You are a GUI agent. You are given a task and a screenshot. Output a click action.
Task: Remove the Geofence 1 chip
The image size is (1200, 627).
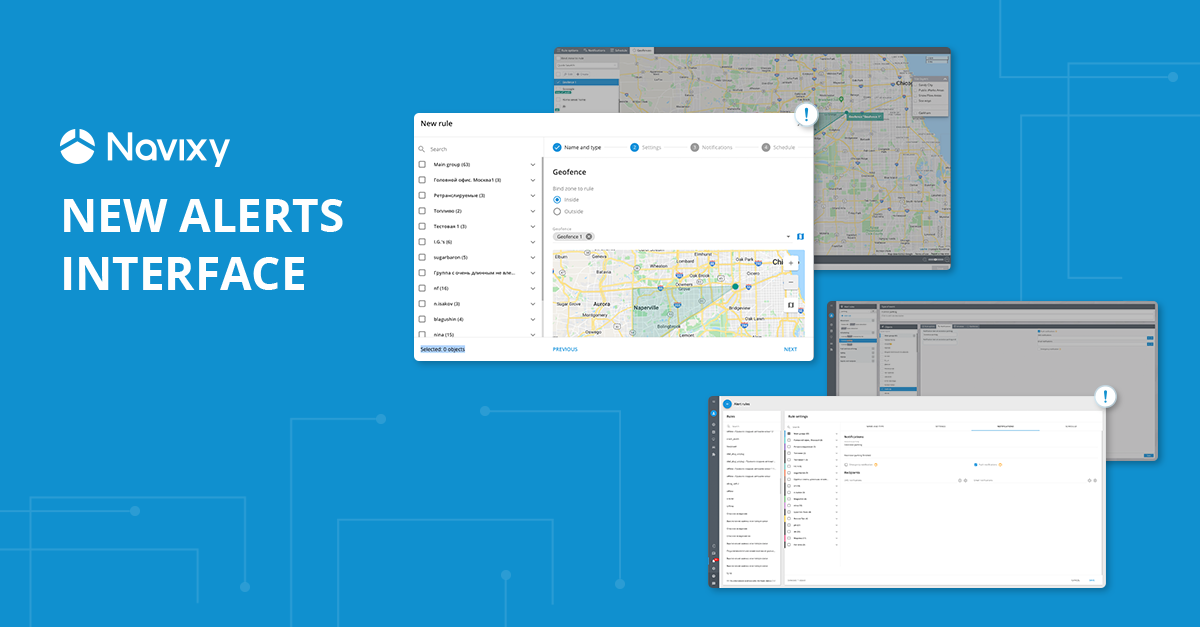[x=589, y=237]
